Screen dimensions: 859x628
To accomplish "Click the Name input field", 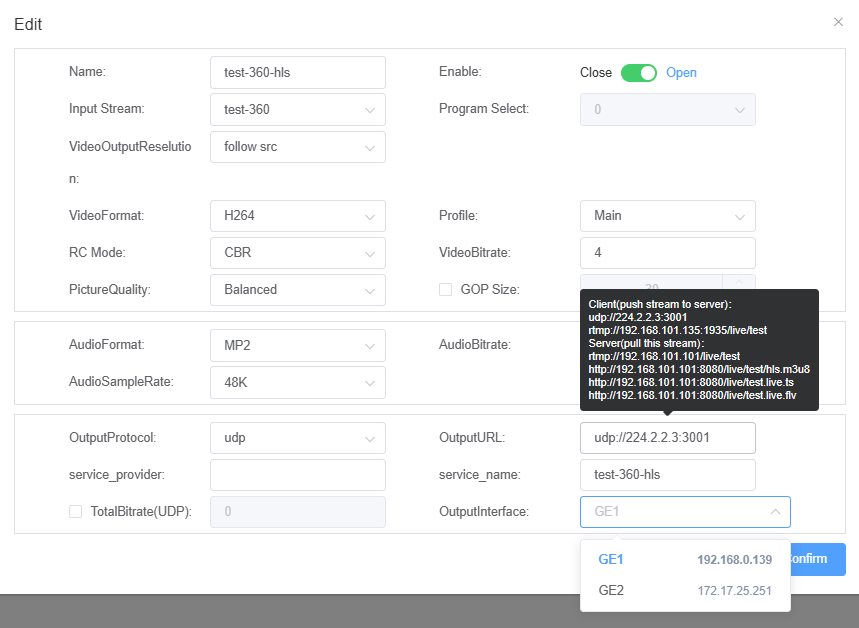I will coord(297,72).
